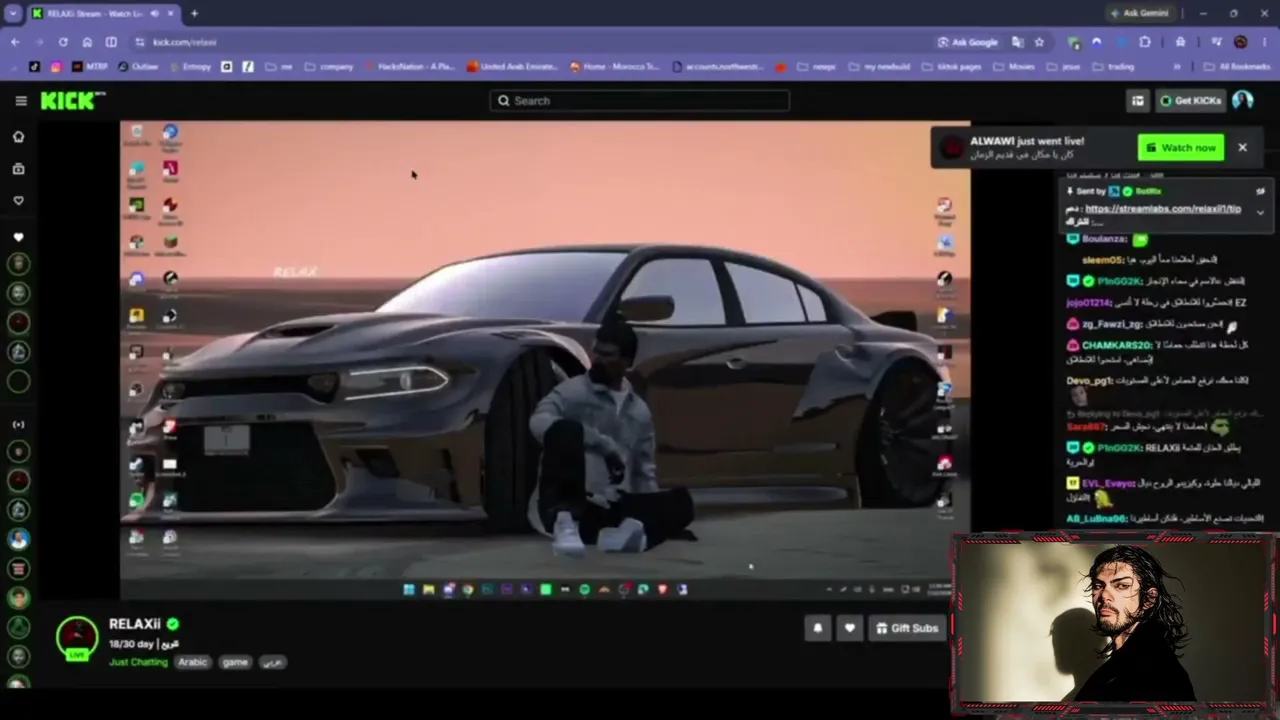Viewport: 1280px width, 720px height.
Task: Toggle the browser side panel icon
Action: point(111,42)
